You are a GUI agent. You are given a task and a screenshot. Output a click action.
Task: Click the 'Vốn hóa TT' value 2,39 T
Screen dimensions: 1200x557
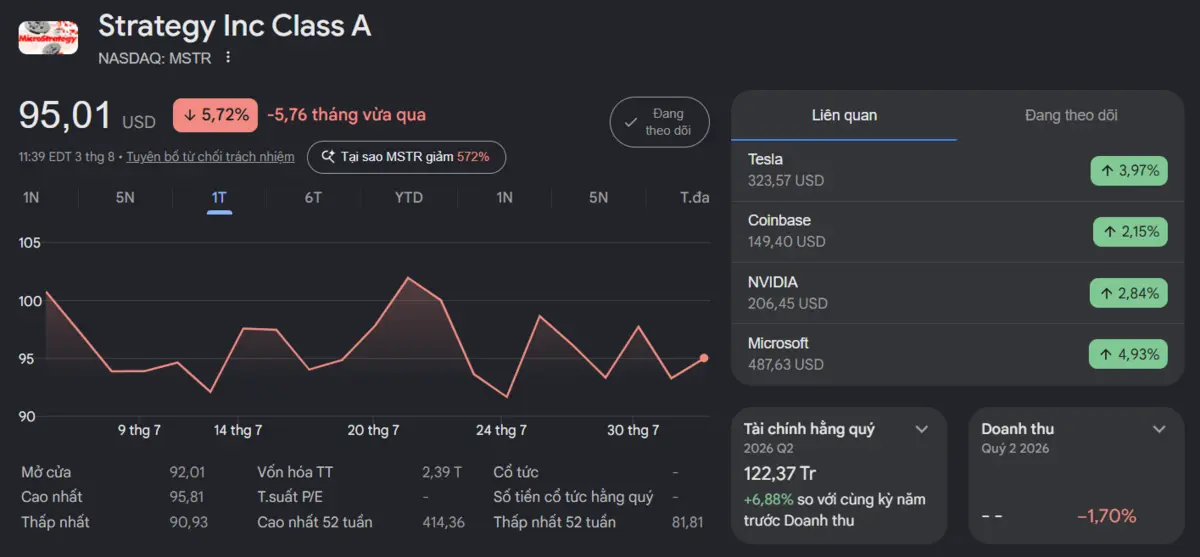[x=442, y=472]
